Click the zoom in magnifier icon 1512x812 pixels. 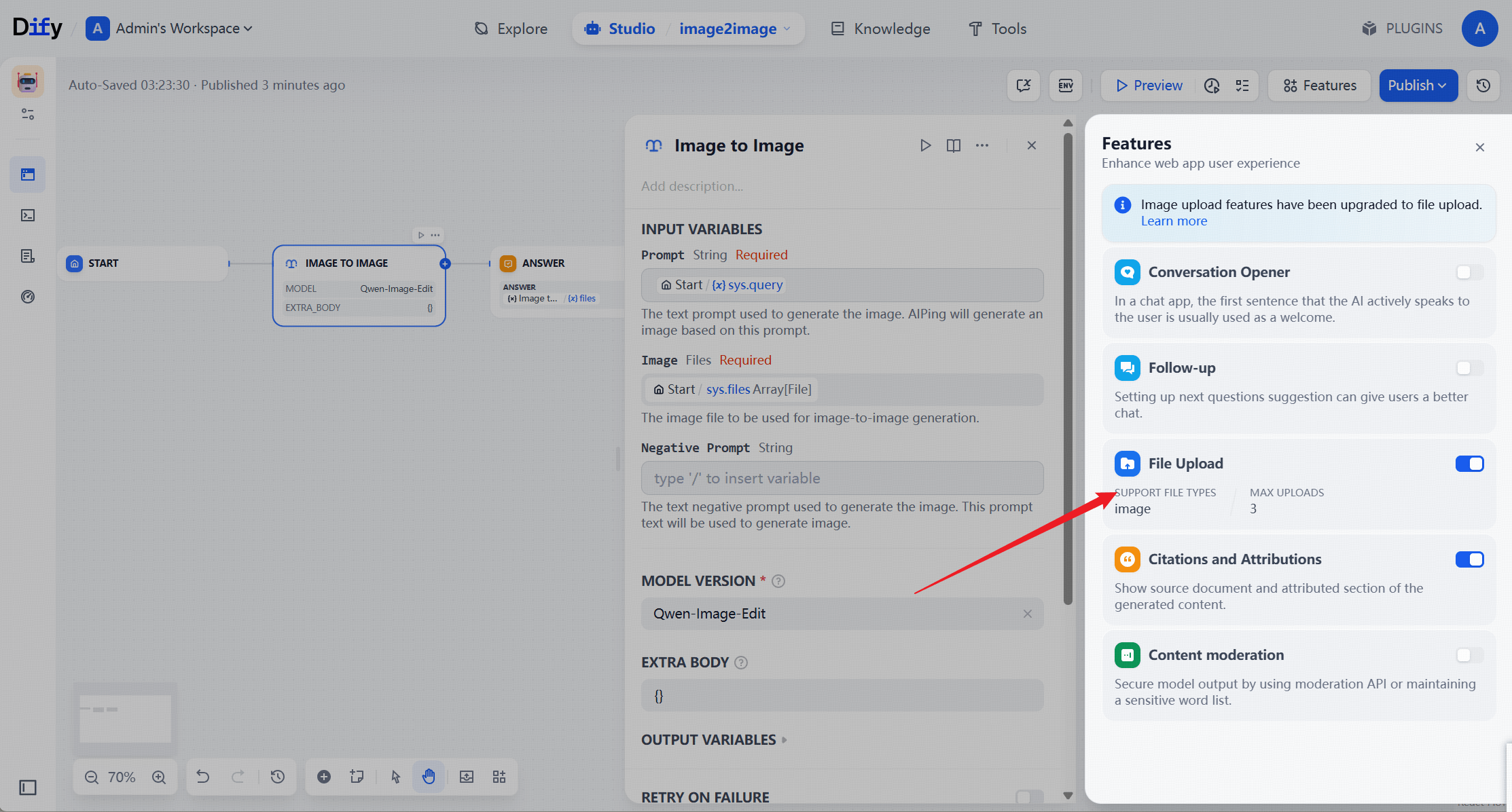[x=159, y=777]
